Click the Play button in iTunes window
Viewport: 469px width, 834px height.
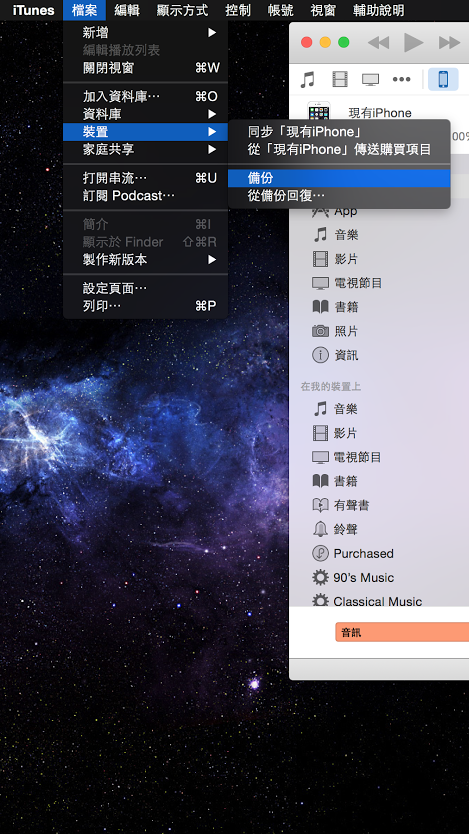[x=413, y=42]
